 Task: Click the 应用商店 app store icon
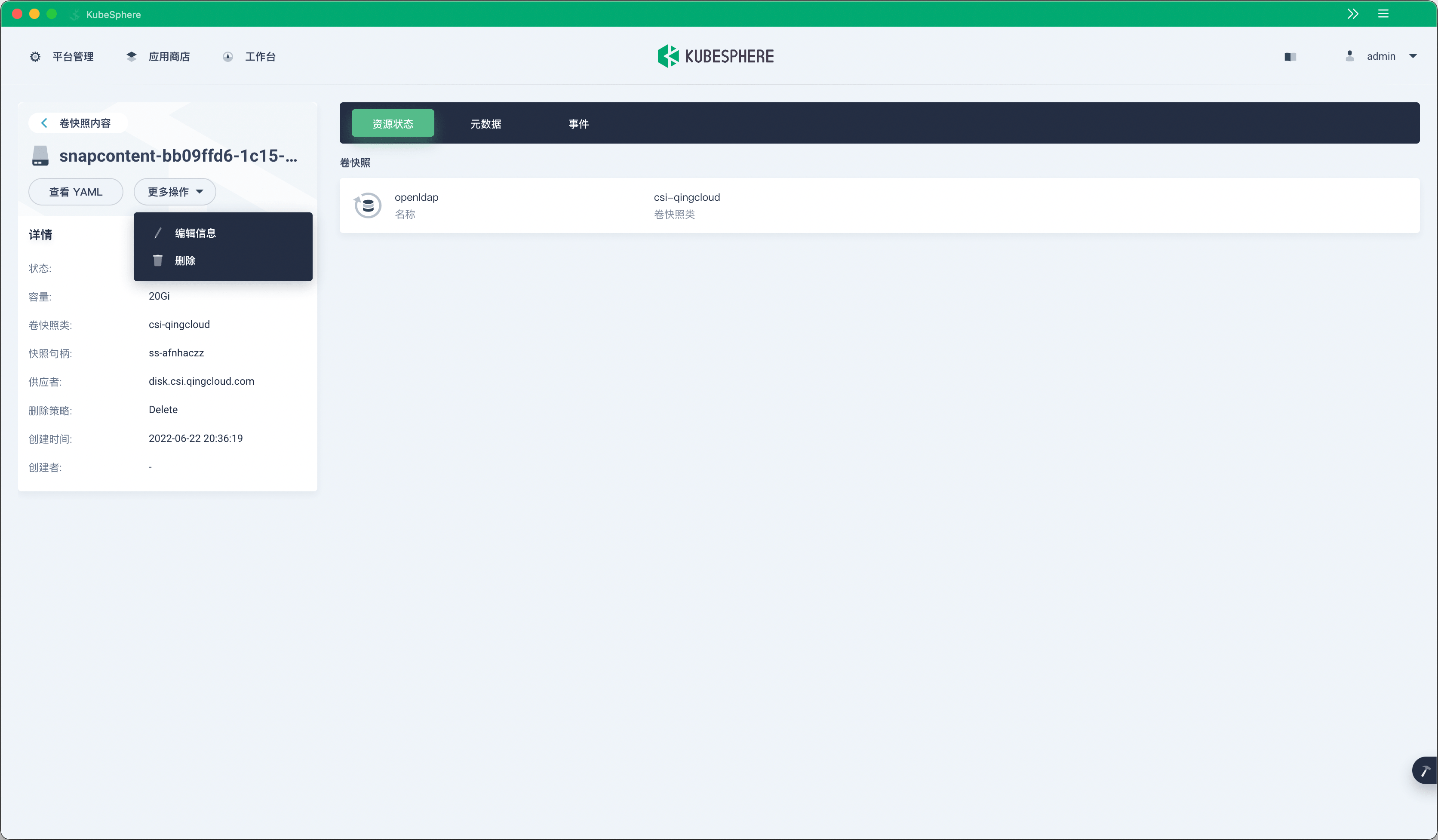131,56
